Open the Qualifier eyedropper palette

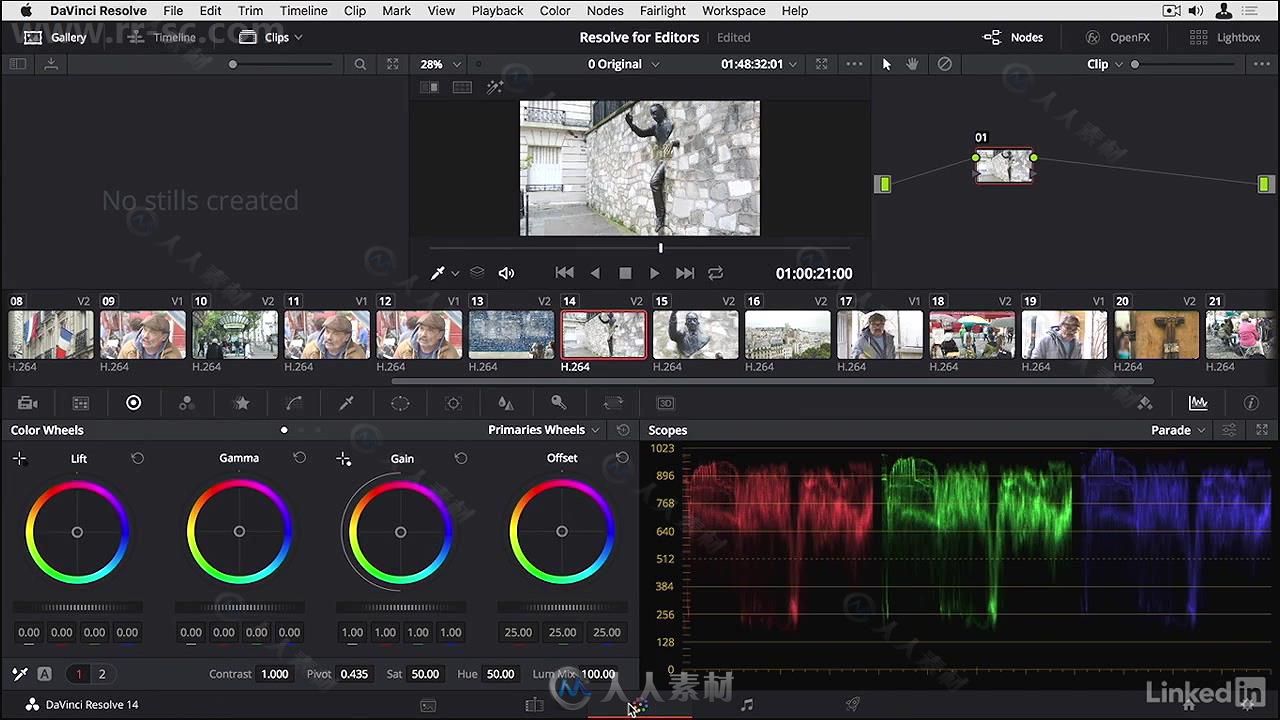tap(347, 403)
